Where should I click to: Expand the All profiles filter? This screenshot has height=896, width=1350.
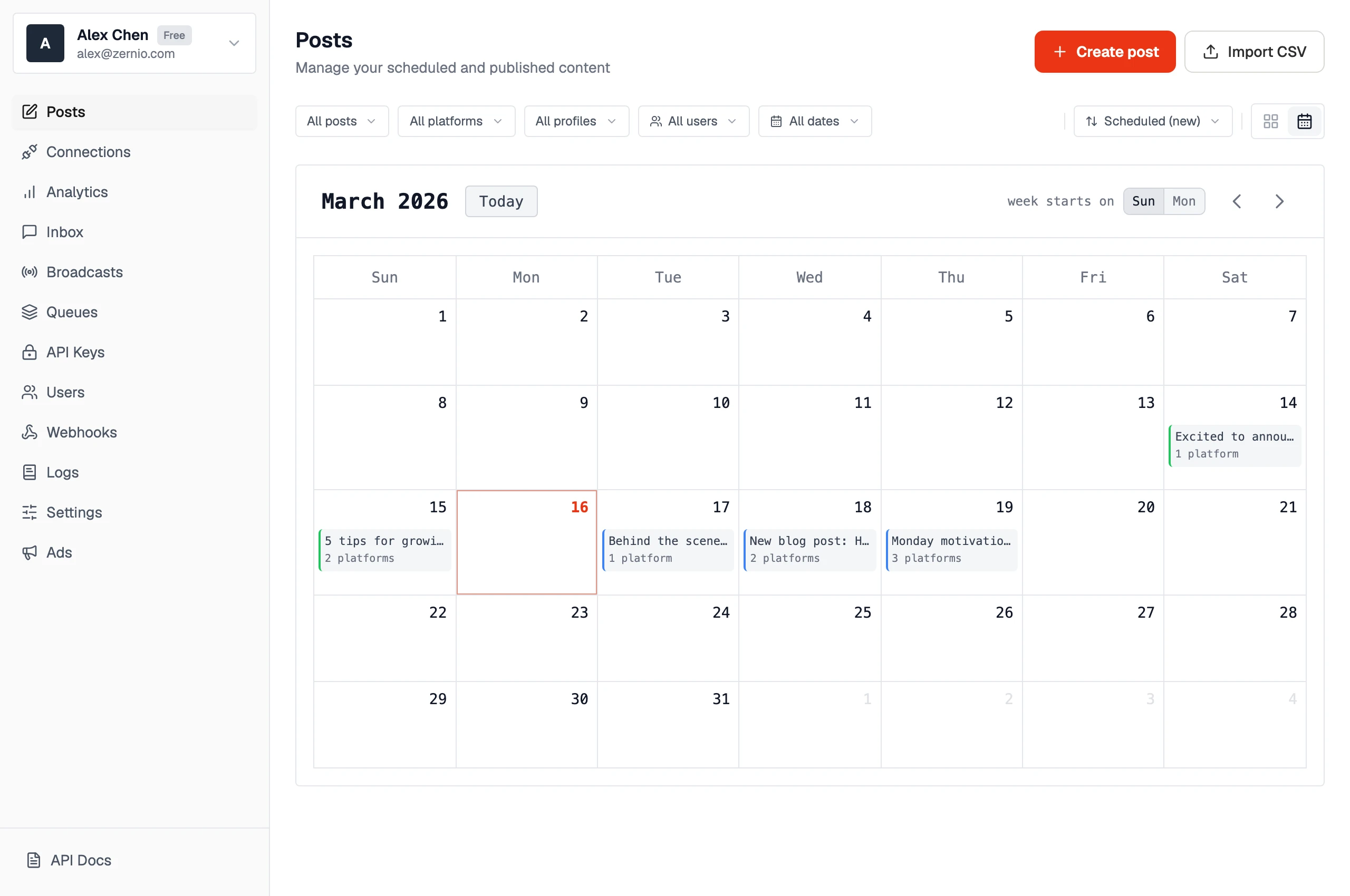[576, 121]
